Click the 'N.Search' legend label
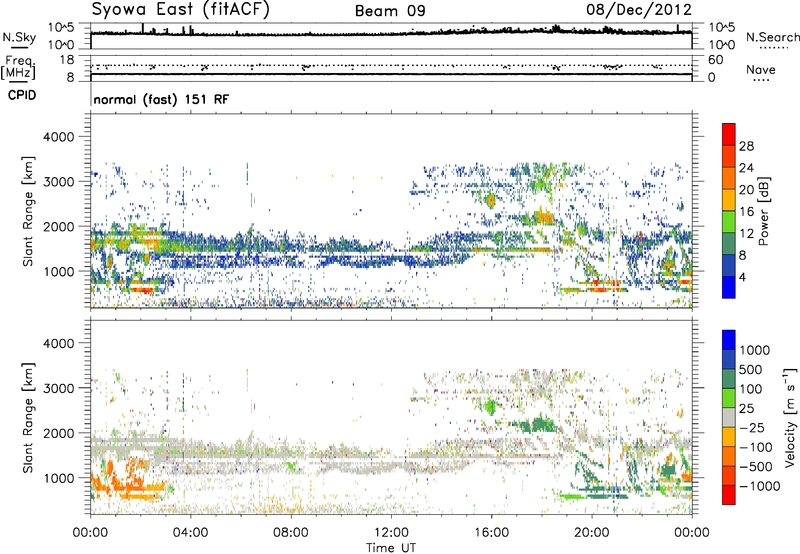The height and width of the screenshot is (554, 800). pos(772,37)
